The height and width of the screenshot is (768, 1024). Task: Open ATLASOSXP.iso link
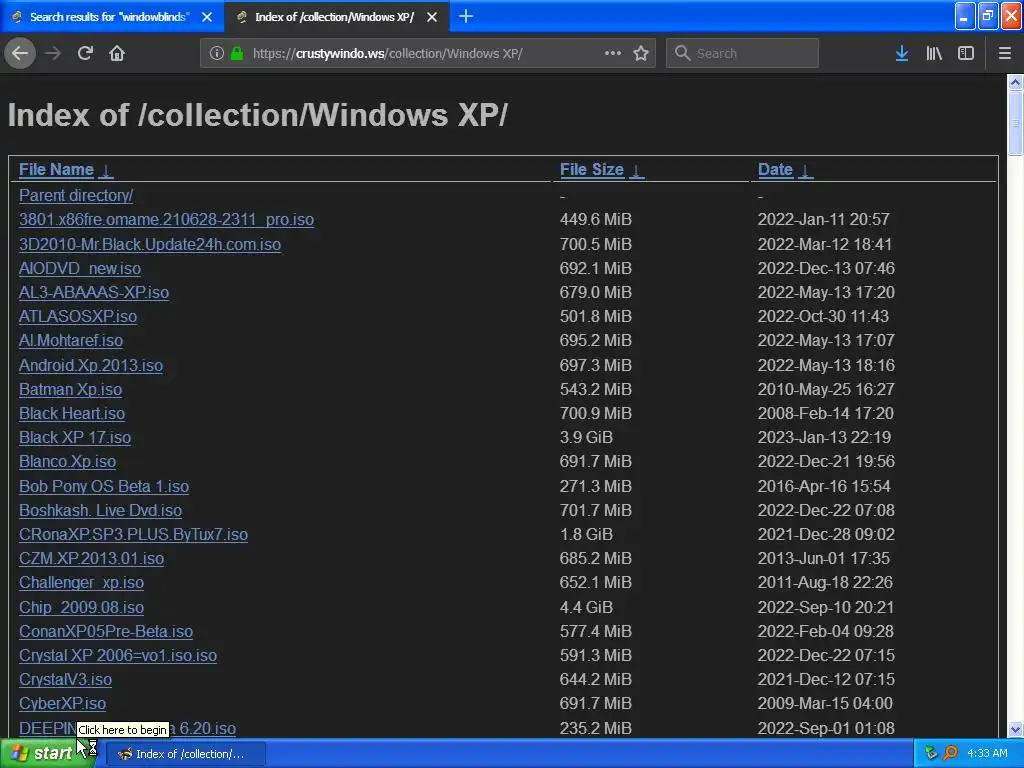coord(78,317)
